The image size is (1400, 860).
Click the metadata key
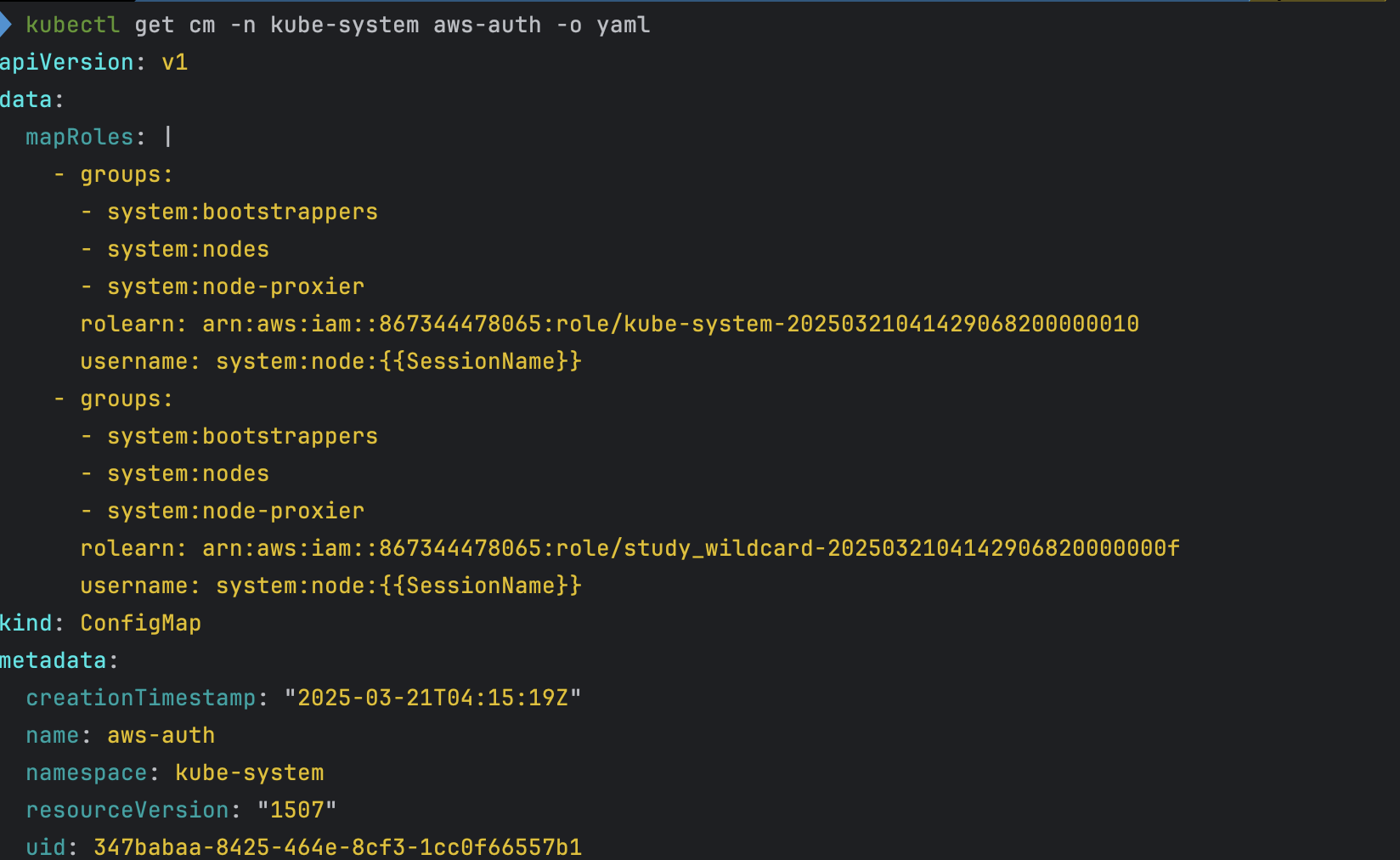coord(54,660)
